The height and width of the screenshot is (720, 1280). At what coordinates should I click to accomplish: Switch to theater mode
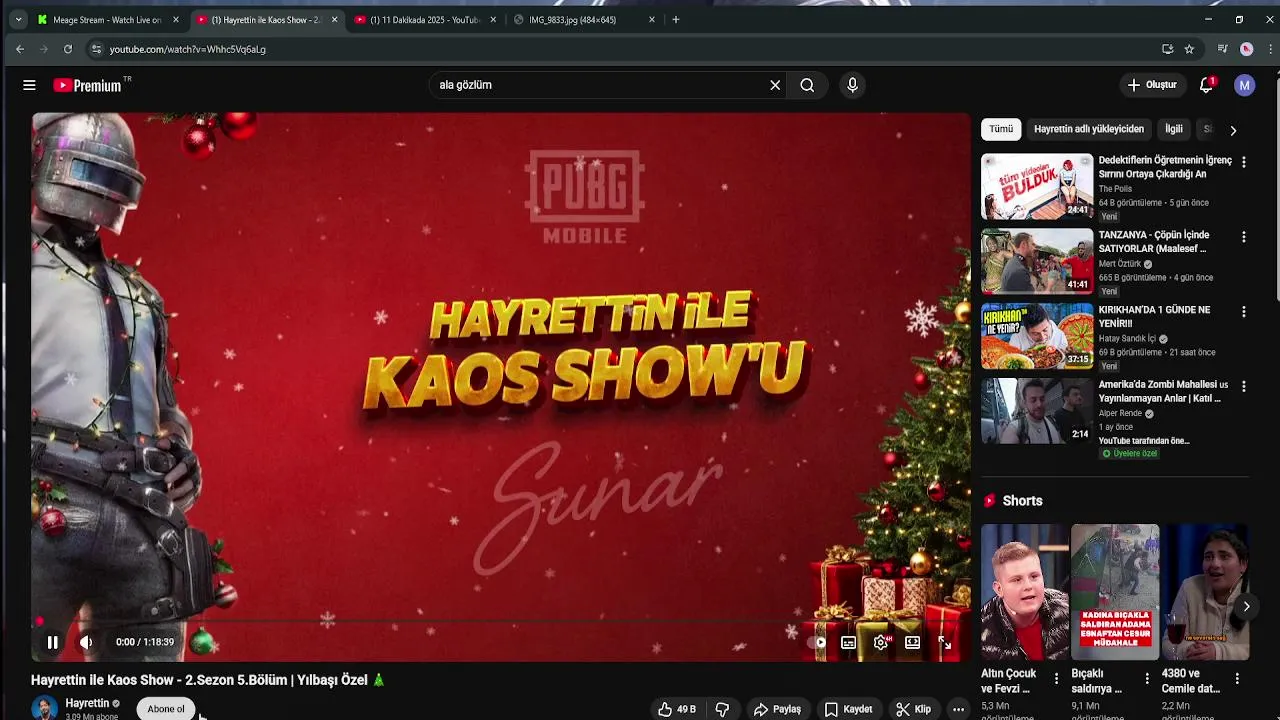click(912, 642)
